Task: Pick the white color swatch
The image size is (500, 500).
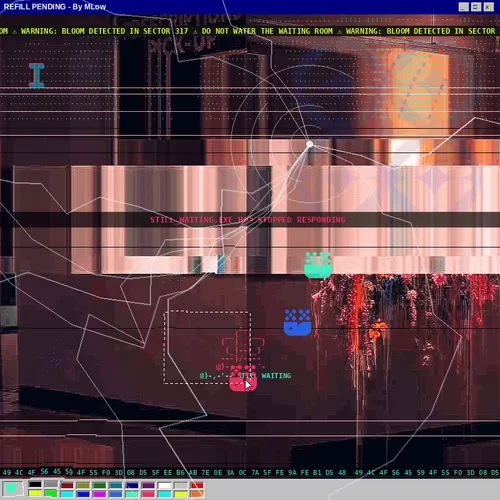Action: point(164,485)
